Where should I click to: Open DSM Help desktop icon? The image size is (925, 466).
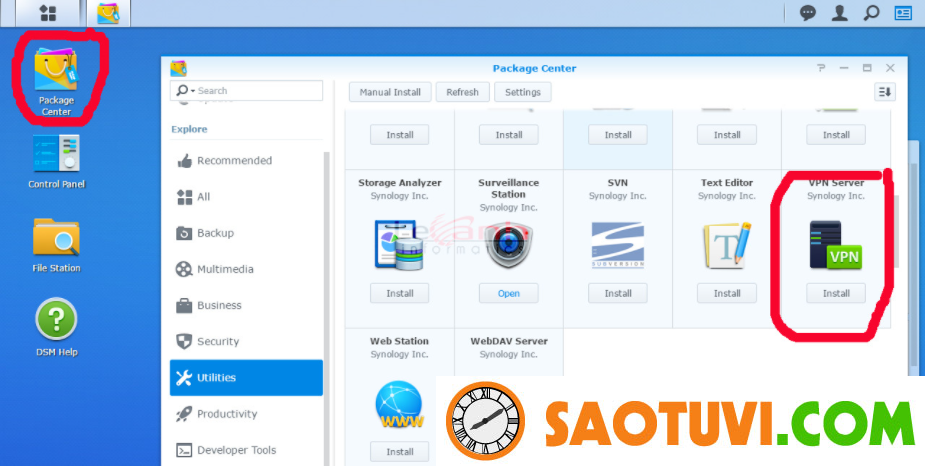coord(56,322)
